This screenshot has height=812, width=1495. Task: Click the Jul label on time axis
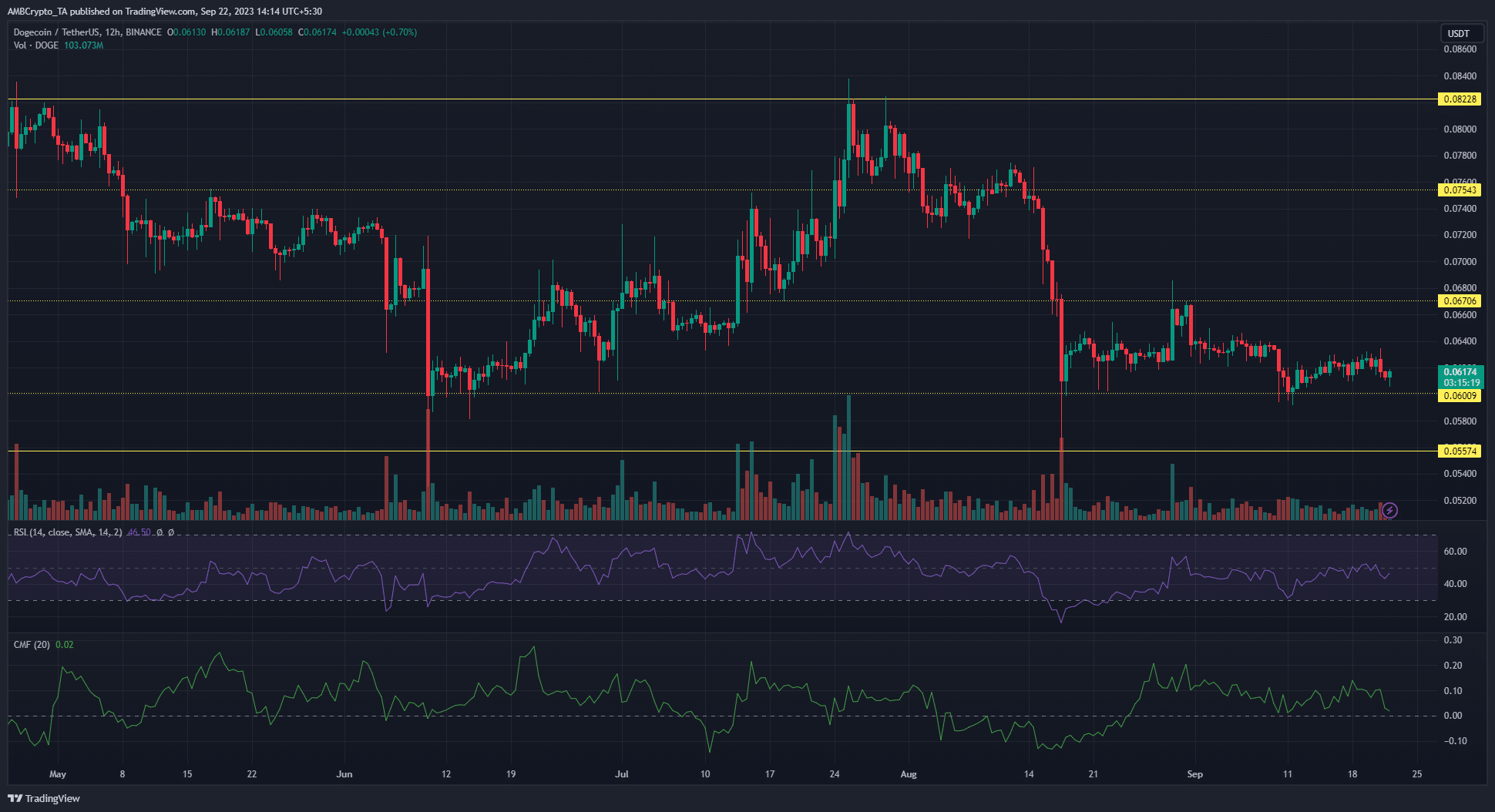tap(622, 774)
